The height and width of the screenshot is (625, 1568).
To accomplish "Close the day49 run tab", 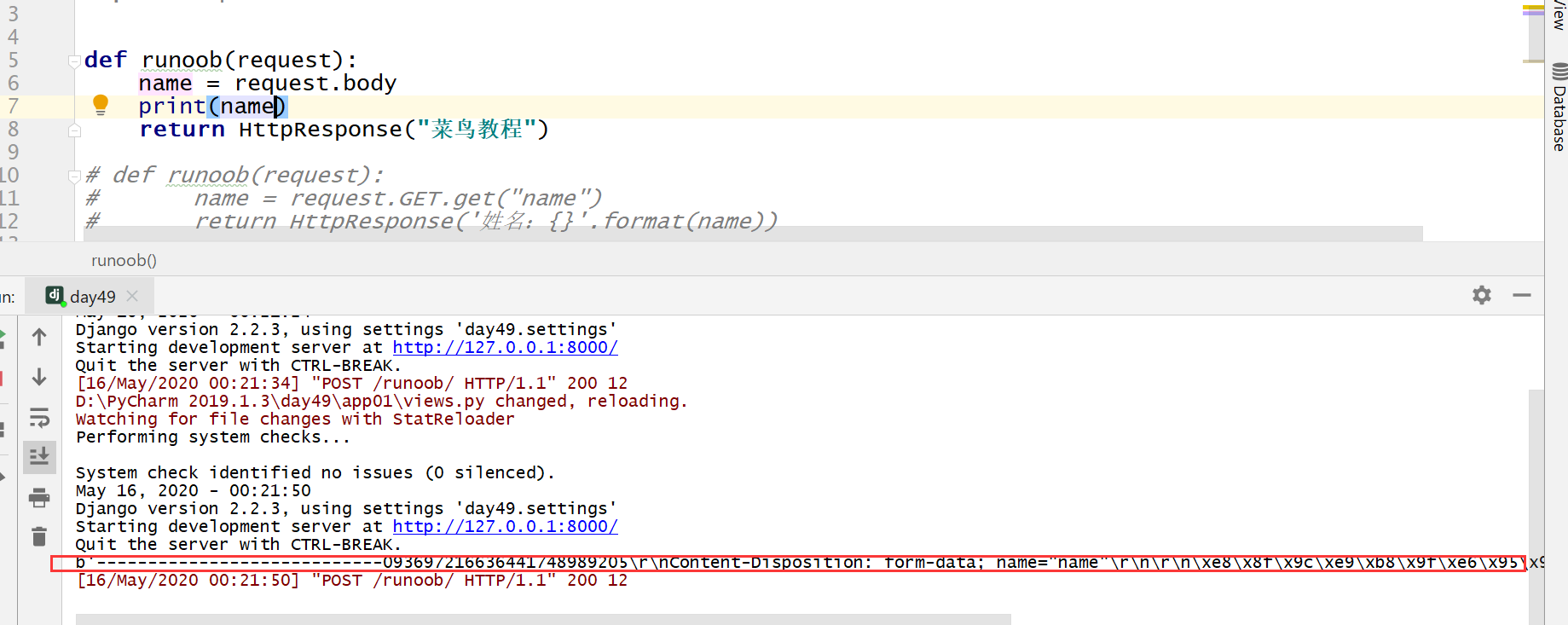I will 132,296.
